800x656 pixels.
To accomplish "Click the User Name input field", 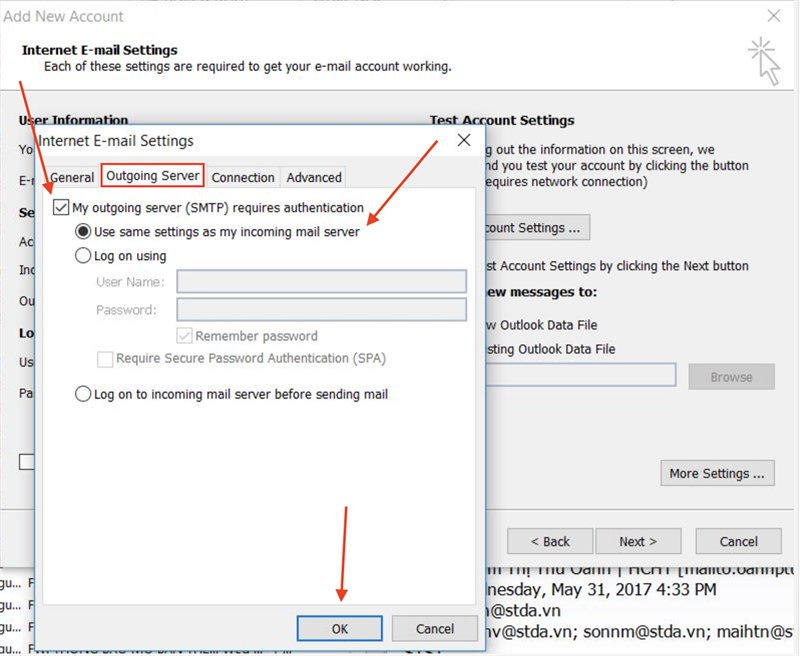I will tap(321, 281).
